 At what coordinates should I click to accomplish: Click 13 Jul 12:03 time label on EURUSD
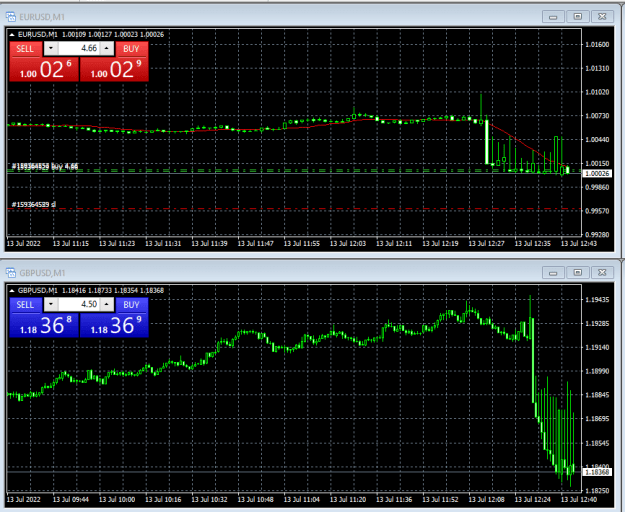(x=348, y=243)
